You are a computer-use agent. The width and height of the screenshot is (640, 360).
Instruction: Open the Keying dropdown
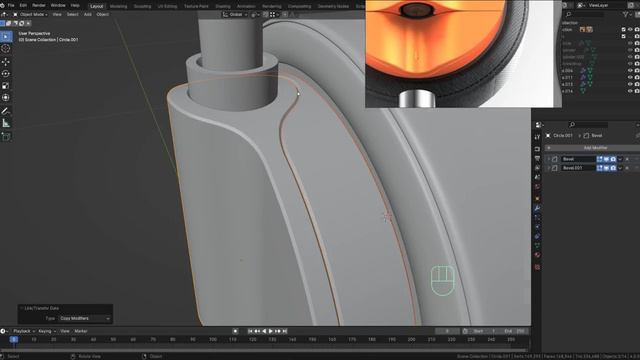(47, 331)
